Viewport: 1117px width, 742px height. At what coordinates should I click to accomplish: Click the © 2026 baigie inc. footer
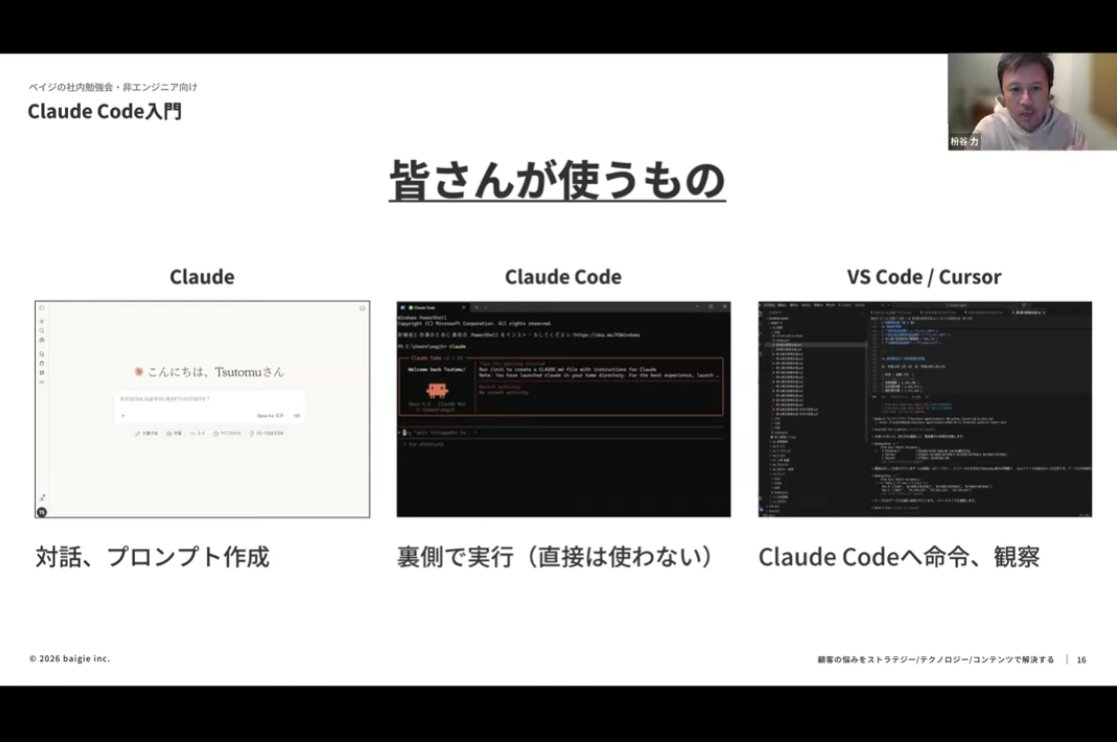(70, 659)
